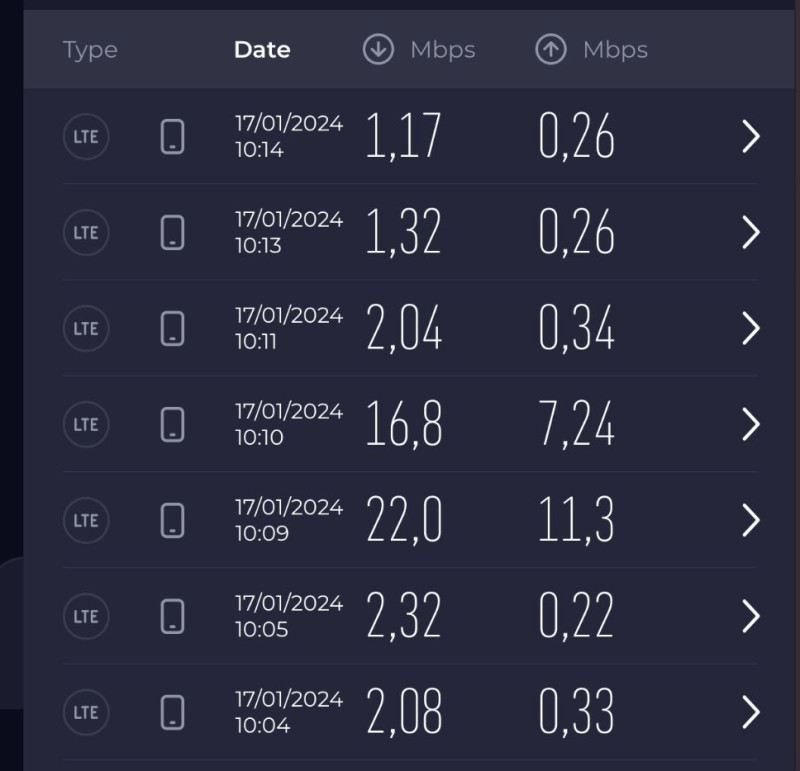Click phone device icon for 10:05 result
Image resolution: width=800 pixels, height=771 pixels.
click(173, 617)
